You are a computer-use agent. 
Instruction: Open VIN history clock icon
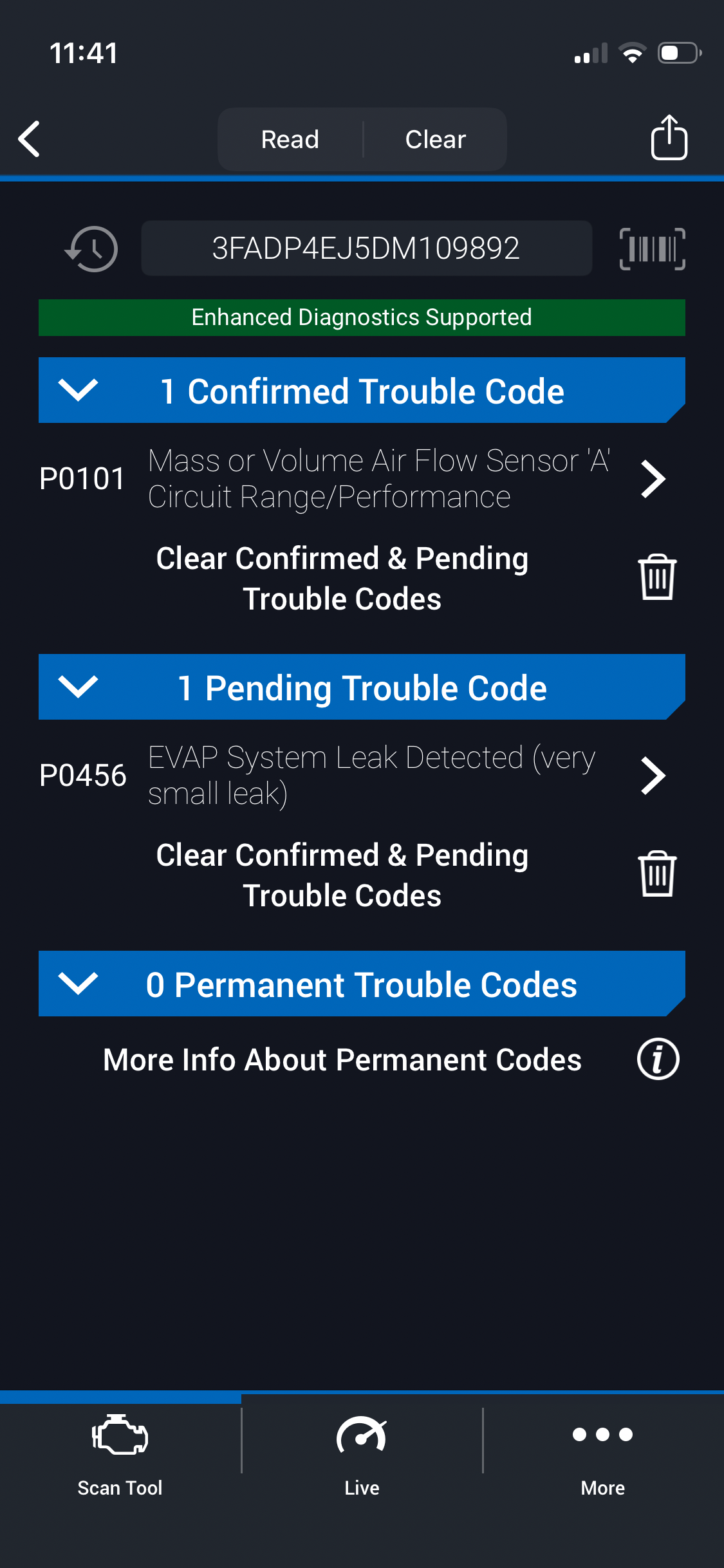[x=91, y=248]
